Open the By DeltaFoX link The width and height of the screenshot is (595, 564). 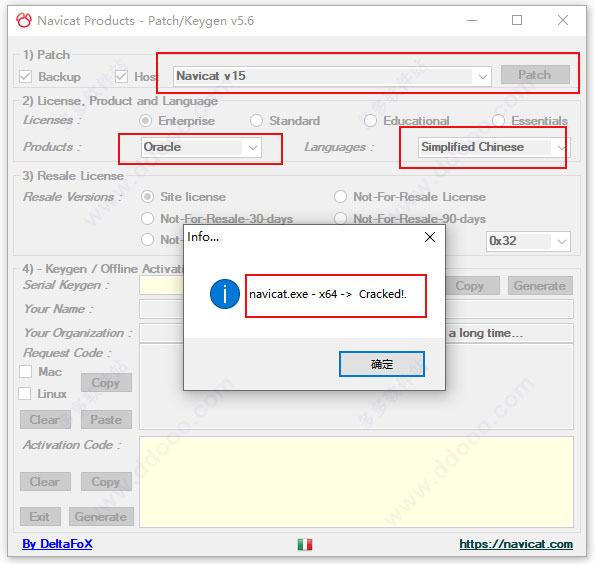pyautogui.click(x=57, y=544)
